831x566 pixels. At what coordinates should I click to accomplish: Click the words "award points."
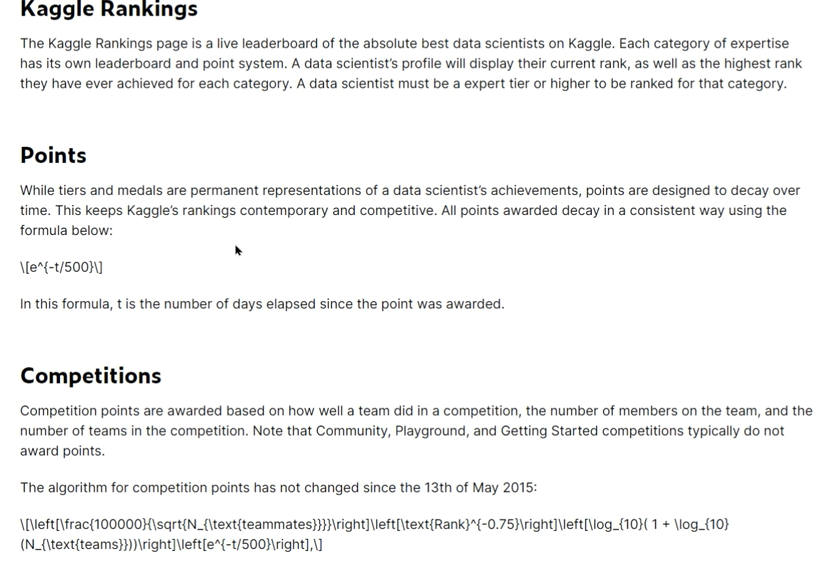click(62, 451)
